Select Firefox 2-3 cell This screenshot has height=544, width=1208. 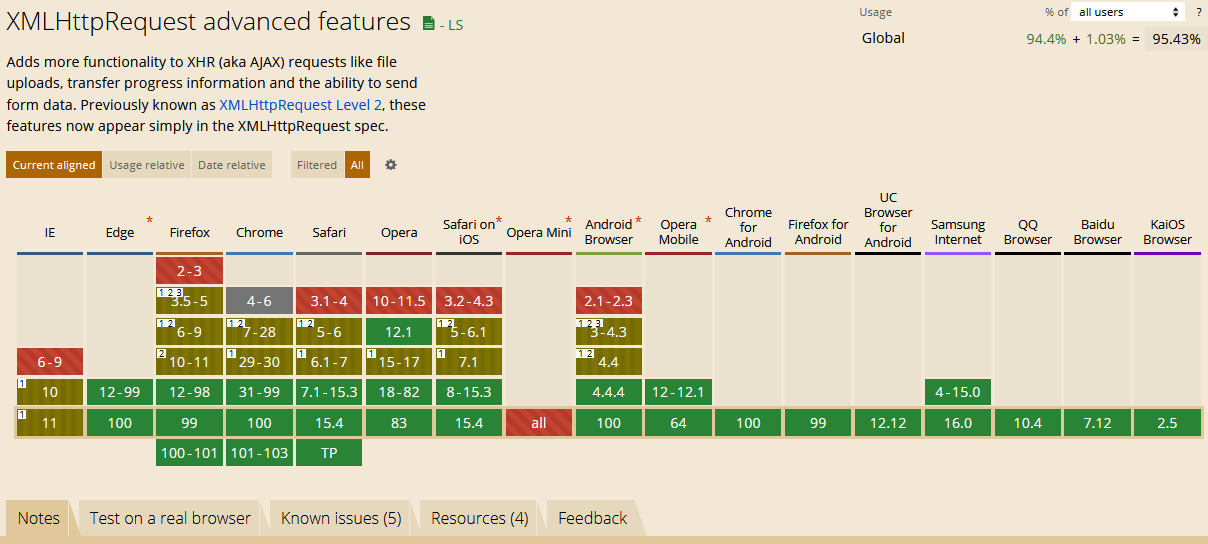click(x=189, y=271)
